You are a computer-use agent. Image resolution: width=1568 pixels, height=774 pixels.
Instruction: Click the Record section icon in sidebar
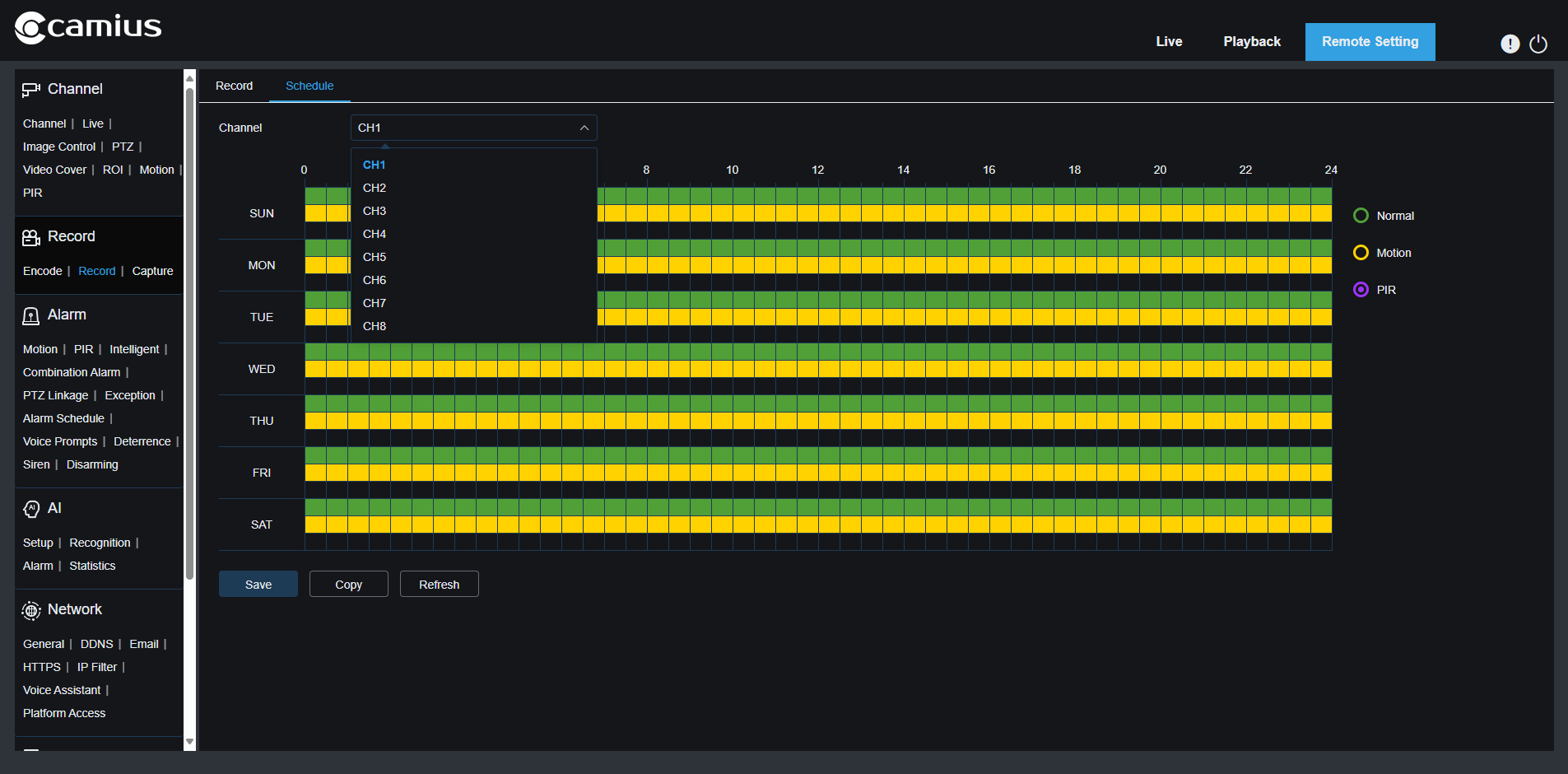[31, 237]
